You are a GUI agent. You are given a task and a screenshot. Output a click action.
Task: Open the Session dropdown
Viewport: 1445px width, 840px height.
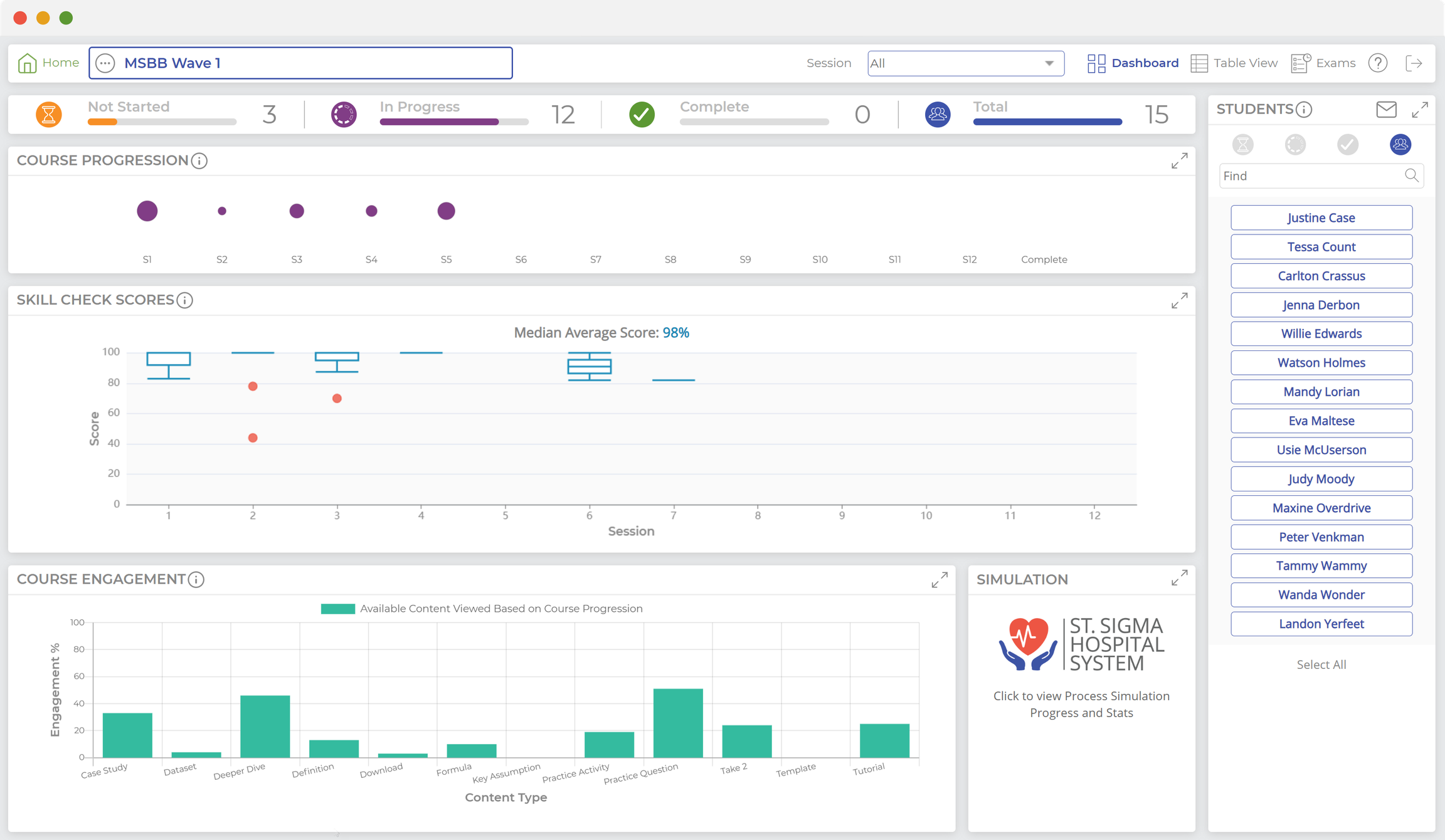coord(965,63)
